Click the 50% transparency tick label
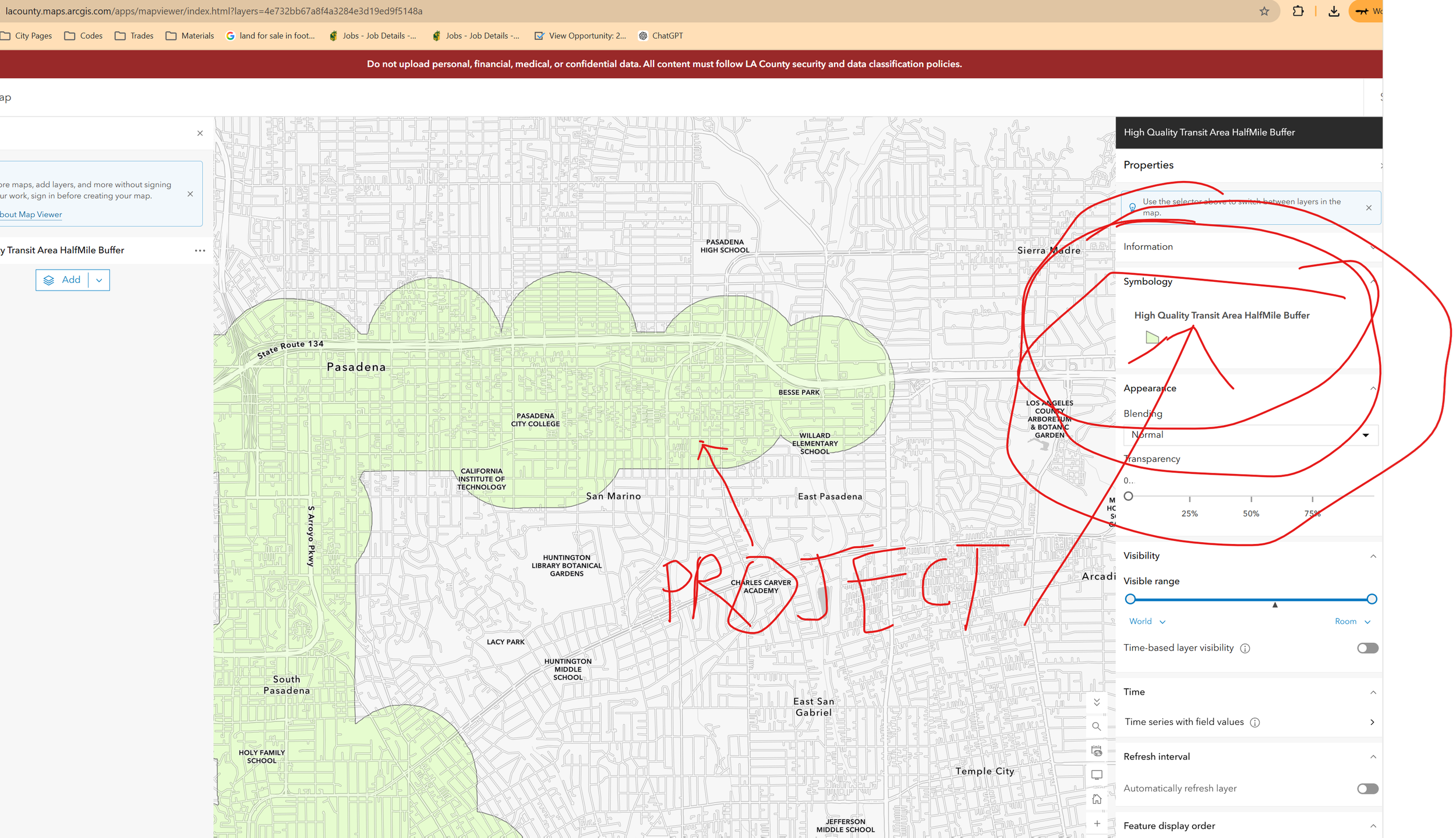 1250,514
